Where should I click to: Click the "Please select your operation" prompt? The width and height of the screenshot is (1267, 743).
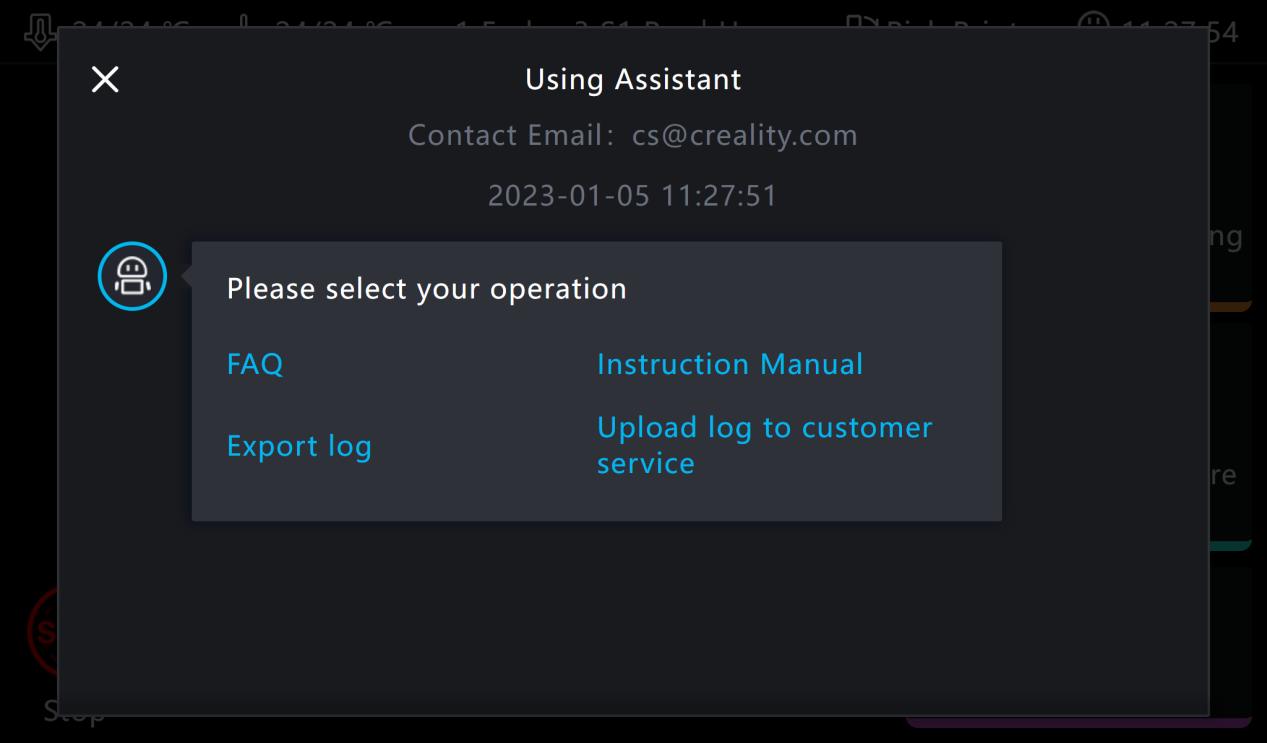tap(426, 289)
